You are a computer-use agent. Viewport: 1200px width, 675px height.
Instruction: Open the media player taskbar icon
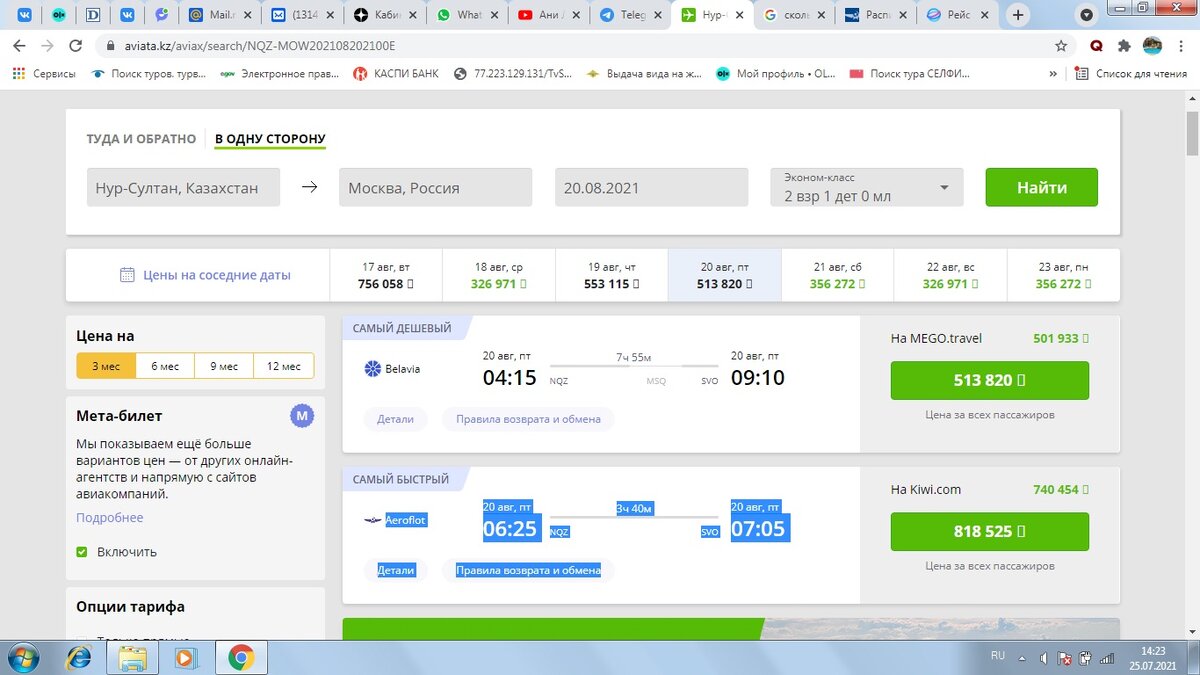click(x=185, y=657)
